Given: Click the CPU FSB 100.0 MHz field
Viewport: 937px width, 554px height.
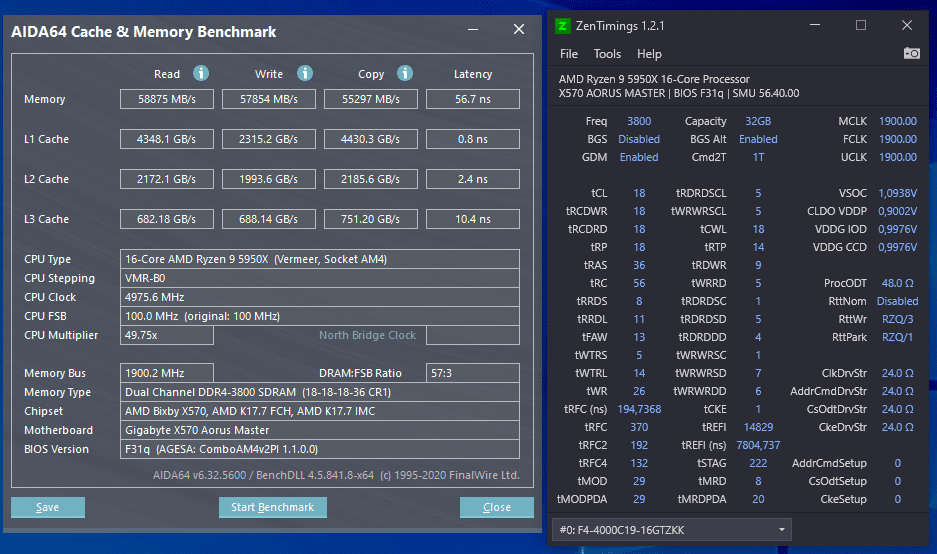Looking at the screenshot, I should (320, 317).
